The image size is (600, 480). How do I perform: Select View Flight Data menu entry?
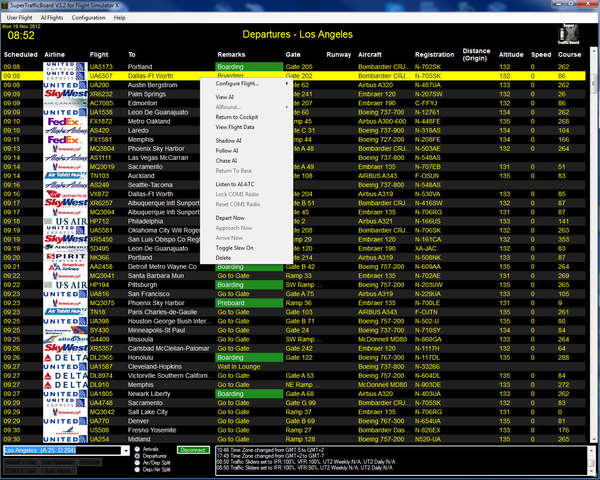pos(235,127)
